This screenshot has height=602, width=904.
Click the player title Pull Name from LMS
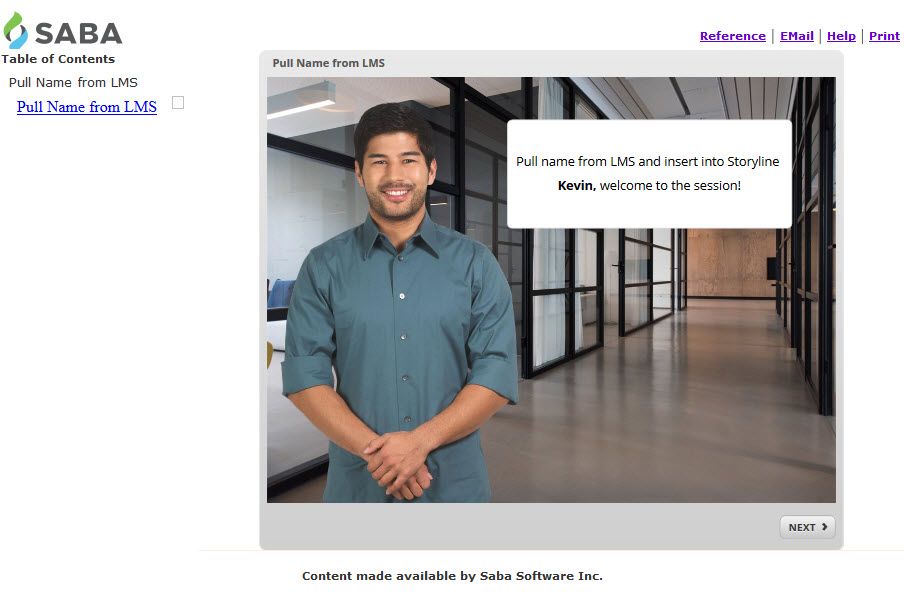pos(328,63)
